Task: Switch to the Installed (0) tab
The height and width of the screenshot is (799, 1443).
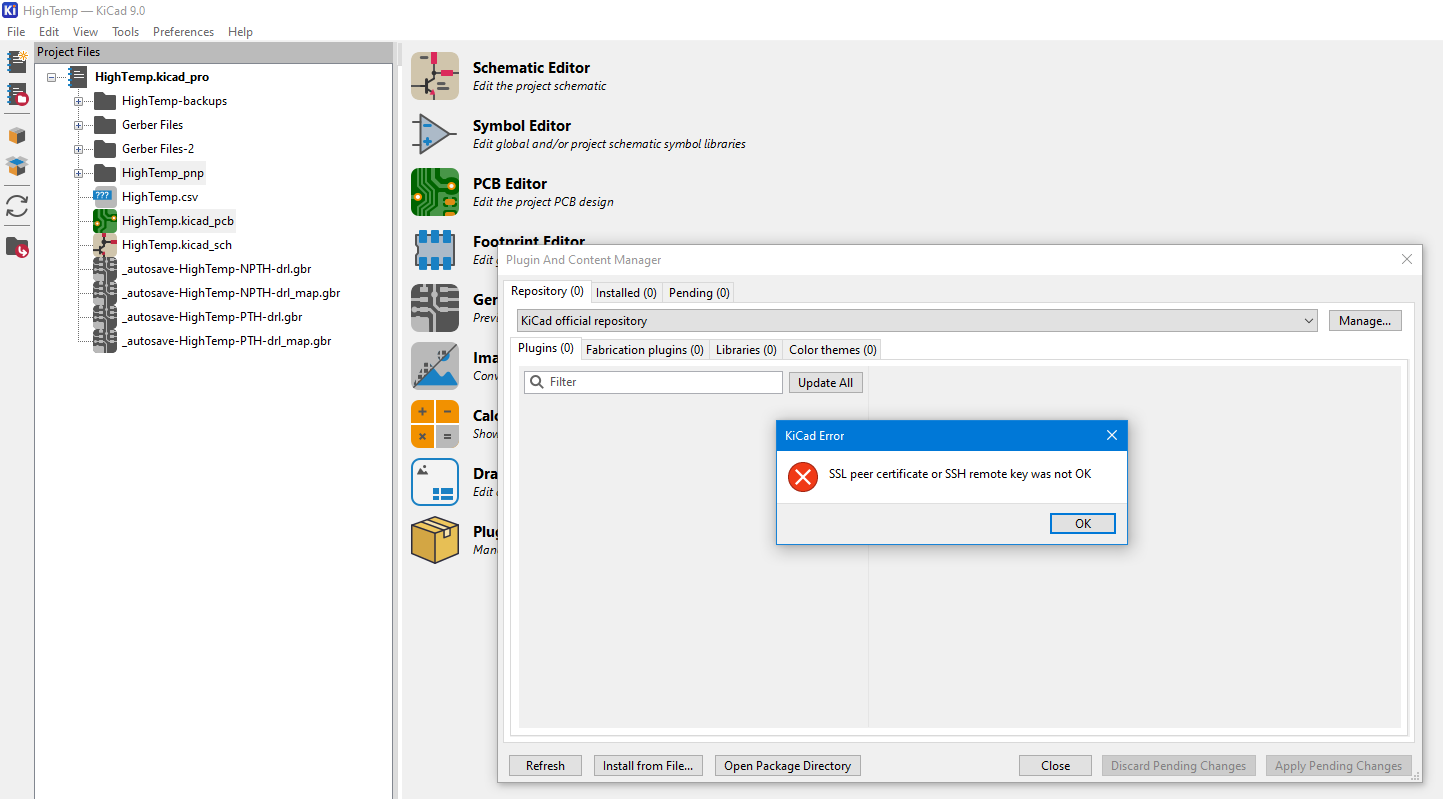Action: tap(626, 292)
